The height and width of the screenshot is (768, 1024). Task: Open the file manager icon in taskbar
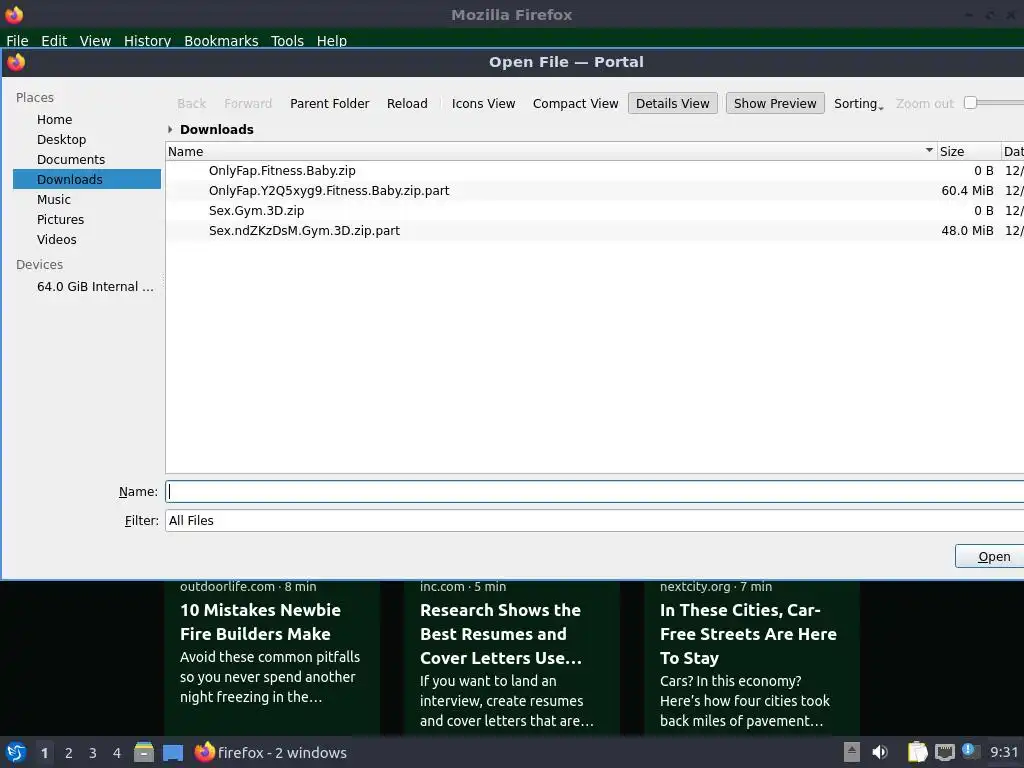coord(144,752)
